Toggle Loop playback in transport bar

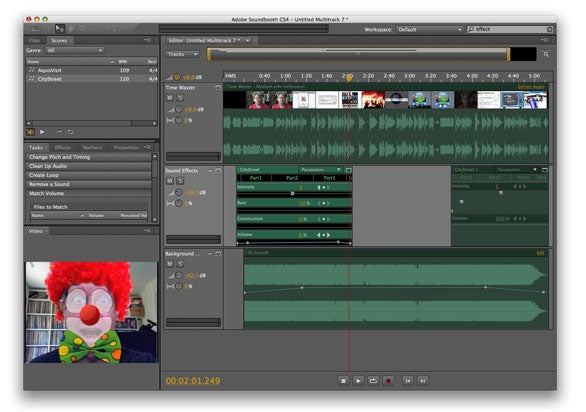(x=373, y=381)
